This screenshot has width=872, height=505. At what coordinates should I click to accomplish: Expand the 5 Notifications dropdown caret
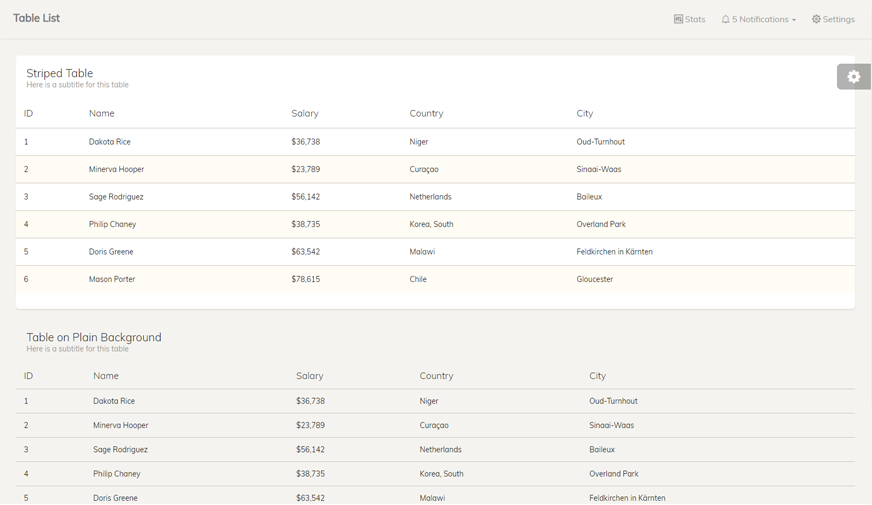794,20
